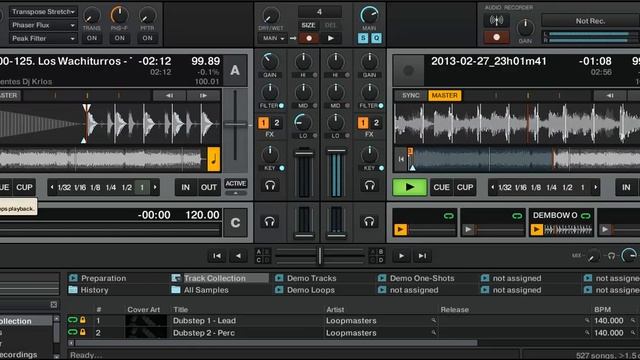The width and height of the screenshot is (640, 360).
Task: Click the Deck A letter icon
Action: point(235,71)
